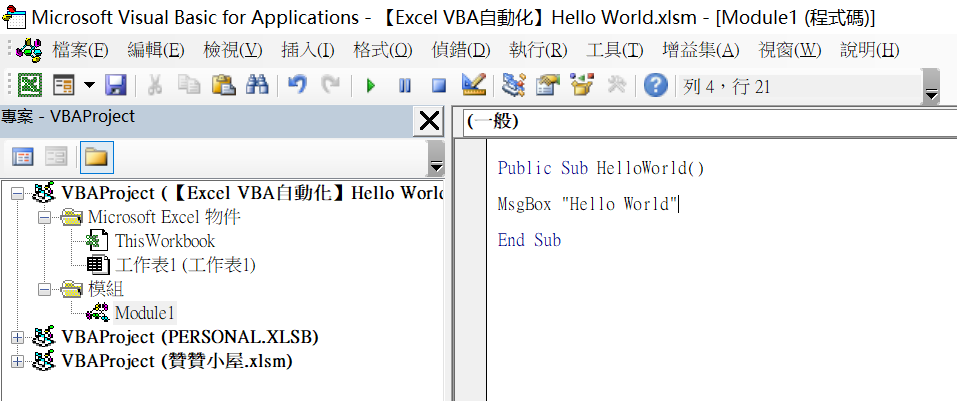Click the View Code icon in project panel

23,158
